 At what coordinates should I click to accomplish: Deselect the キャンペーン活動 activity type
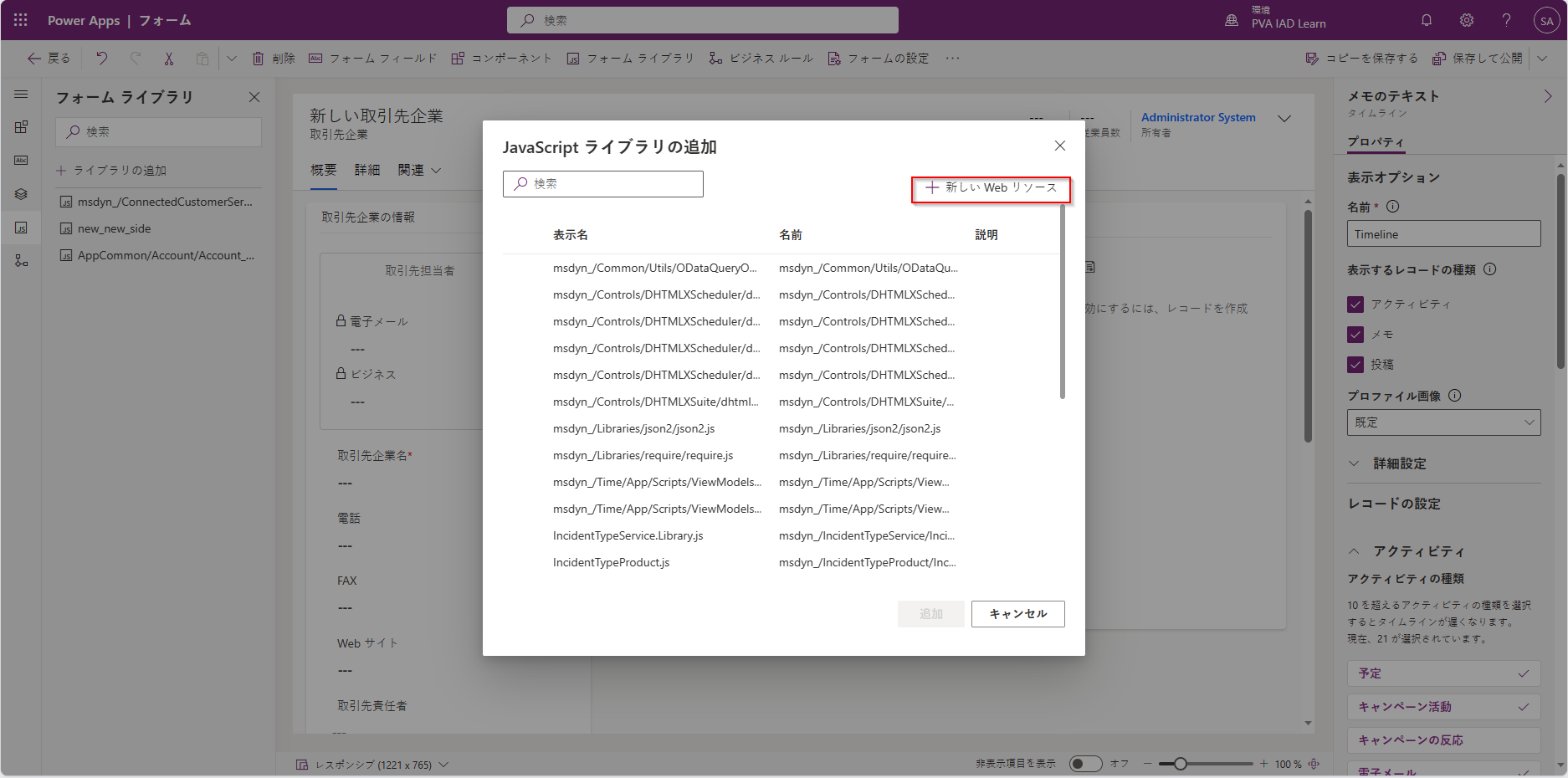(x=1444, y=707)
